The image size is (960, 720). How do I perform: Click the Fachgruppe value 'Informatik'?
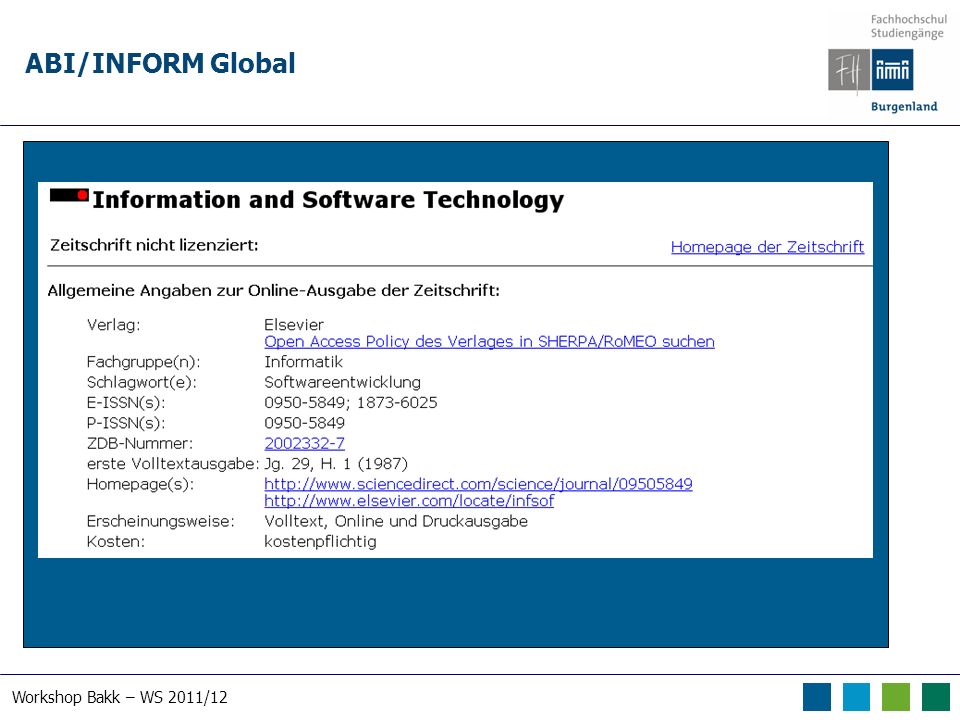[x=303, y=362]
